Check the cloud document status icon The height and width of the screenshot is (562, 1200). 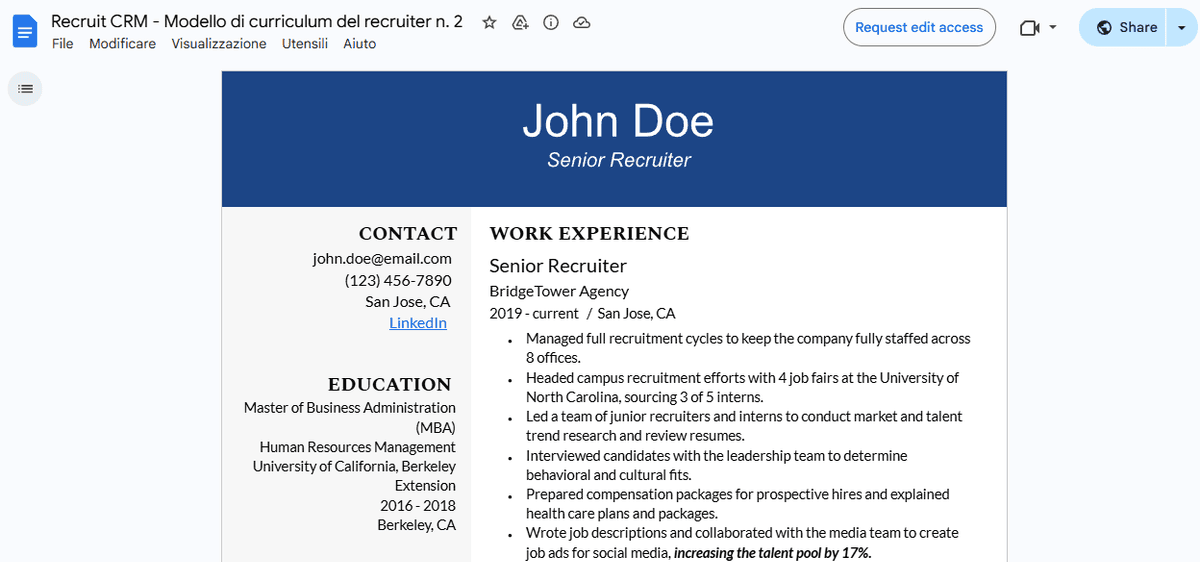[582, 23]
